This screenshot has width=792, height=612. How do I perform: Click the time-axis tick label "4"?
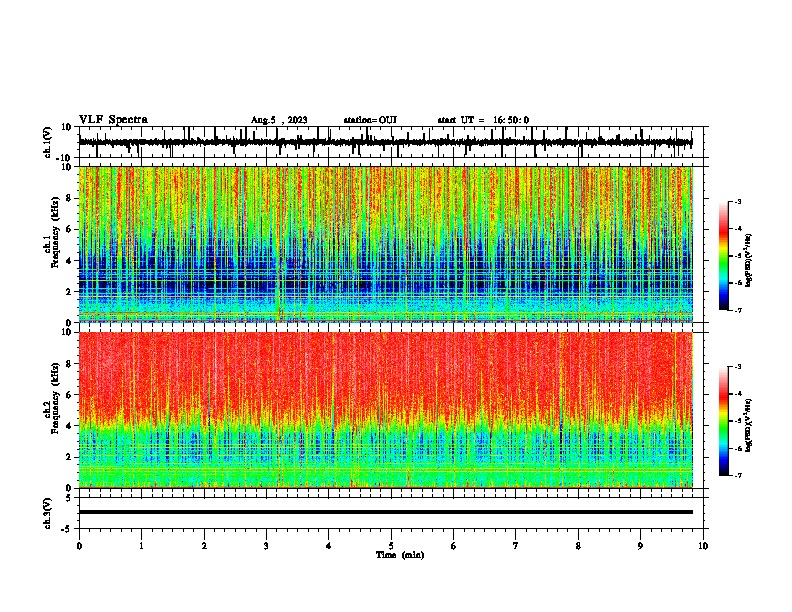click(x=329, y=546)
